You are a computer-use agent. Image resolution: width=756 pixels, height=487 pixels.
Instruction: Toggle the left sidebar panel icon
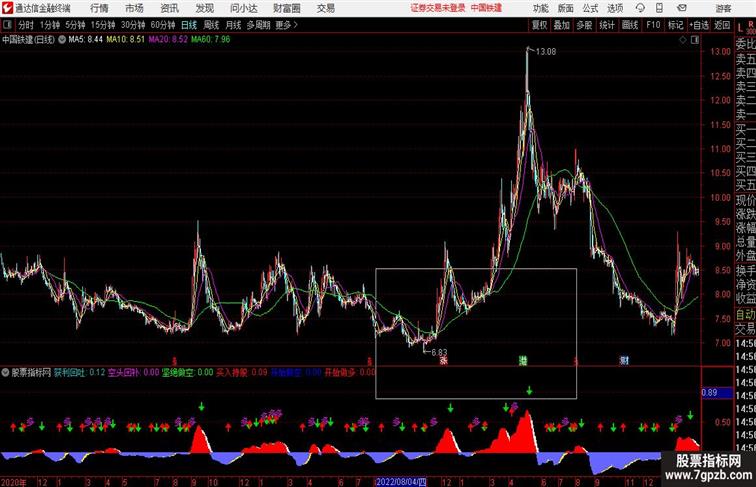tap(7, 25)
